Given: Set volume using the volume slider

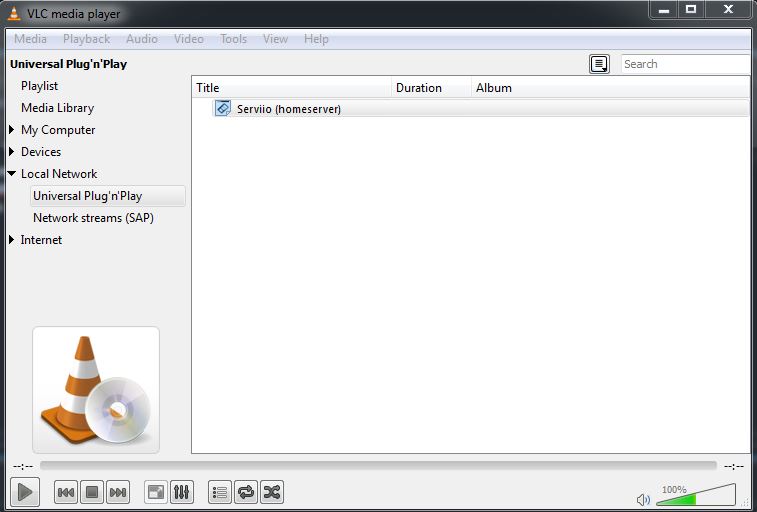Looking at the screenshot, I should [x=695, y=496].
